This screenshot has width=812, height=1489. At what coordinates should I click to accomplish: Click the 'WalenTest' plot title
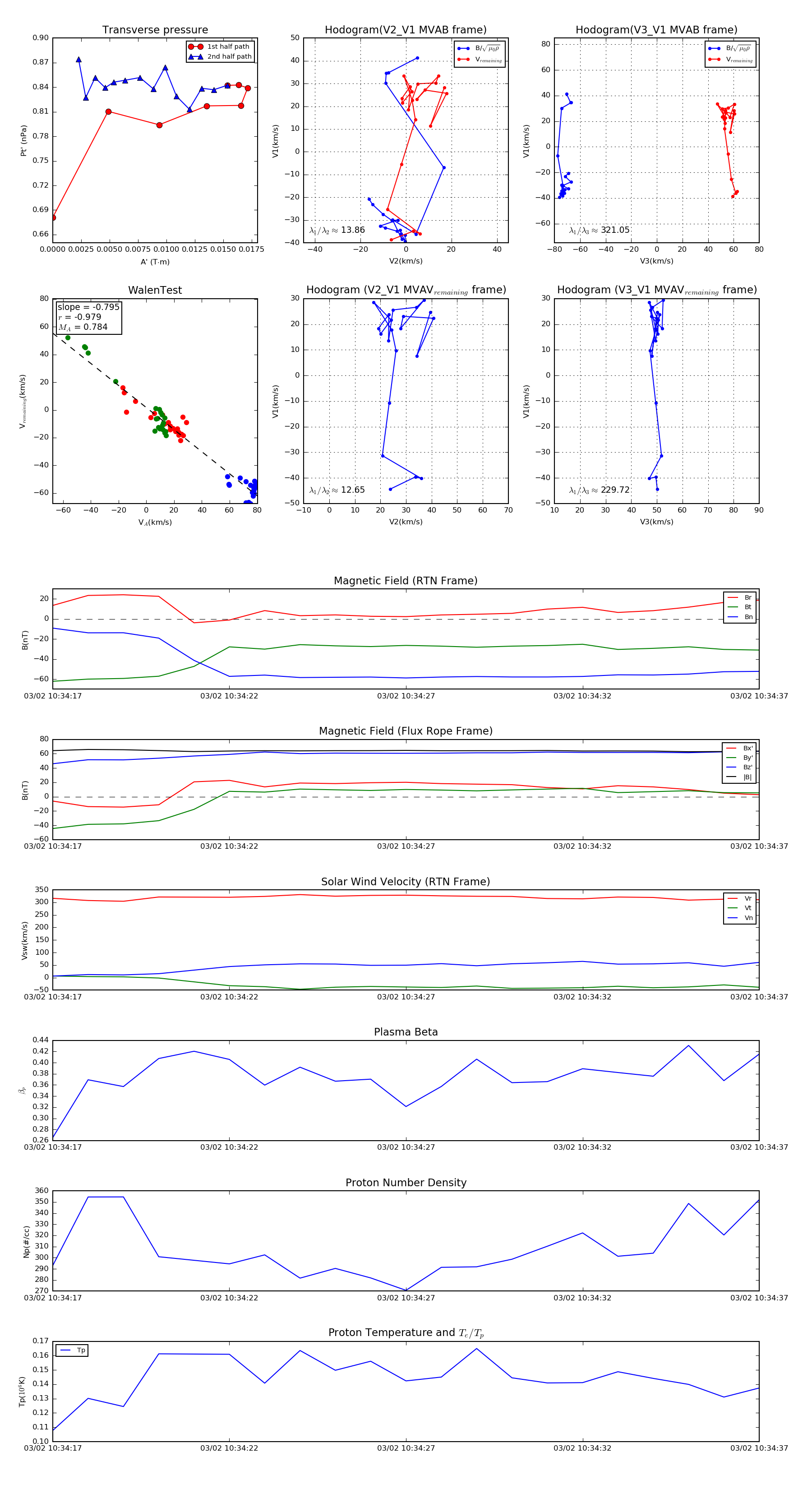click(x=155, y=290)
